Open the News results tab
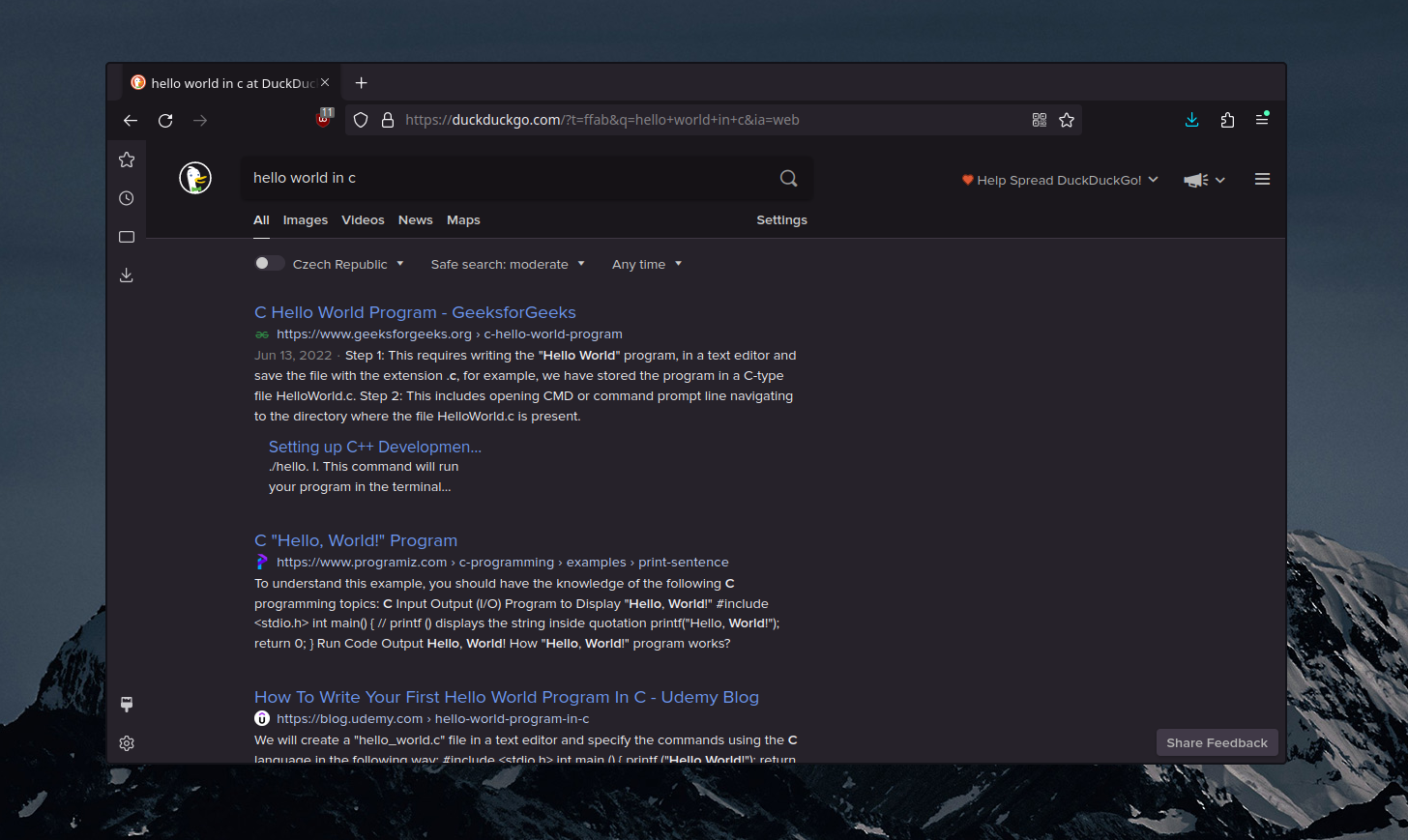 click(415, 220)
